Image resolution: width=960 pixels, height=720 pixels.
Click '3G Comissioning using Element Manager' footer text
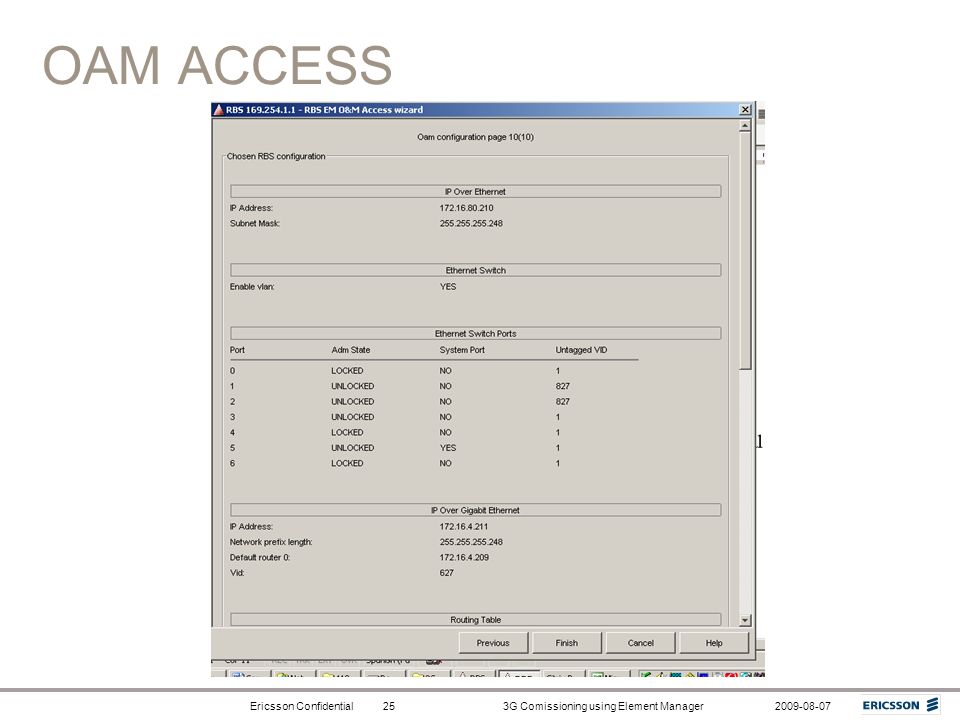pos(603,706)
